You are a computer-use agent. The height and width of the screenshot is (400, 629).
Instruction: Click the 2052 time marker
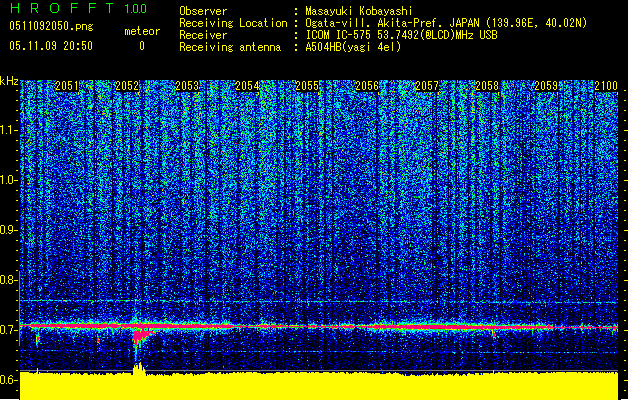[x=127, y=86]
